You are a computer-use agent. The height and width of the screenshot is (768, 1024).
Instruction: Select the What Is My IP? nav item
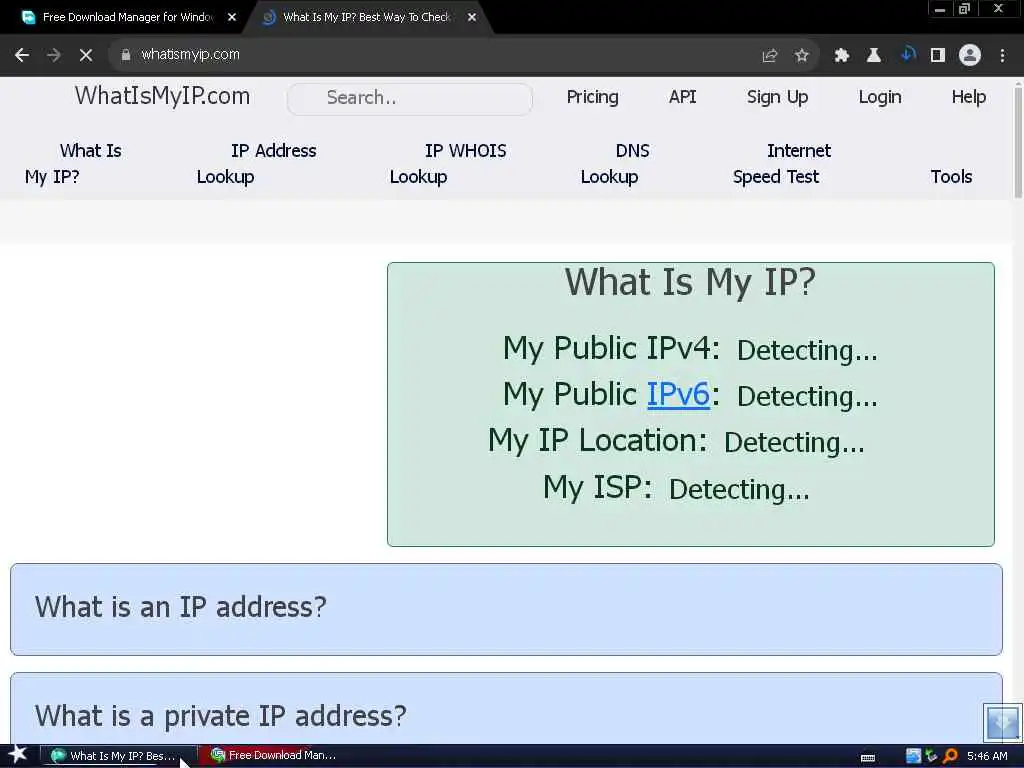pos(73,164)
